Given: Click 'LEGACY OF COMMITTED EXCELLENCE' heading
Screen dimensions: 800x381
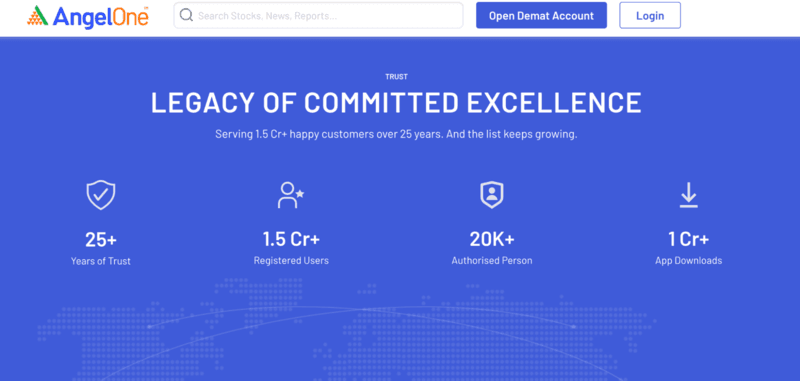Looking at the screenshot, I should click(x=396, y=103).
